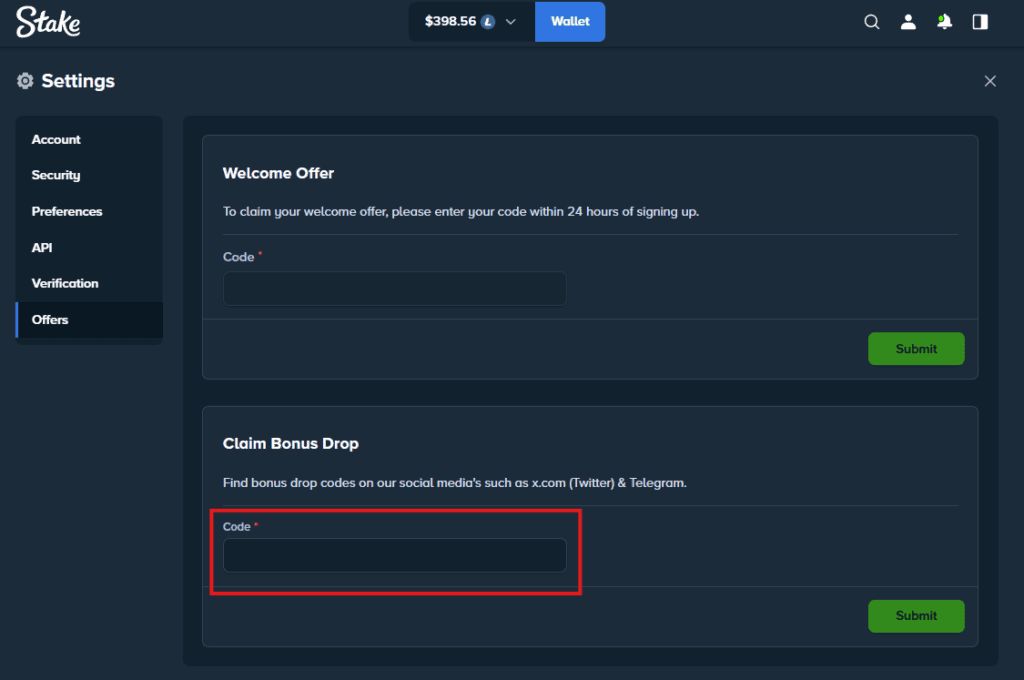Stay on the Offers section
Image resolution: width=1024 pixels, height=680 pixels.
49,320
